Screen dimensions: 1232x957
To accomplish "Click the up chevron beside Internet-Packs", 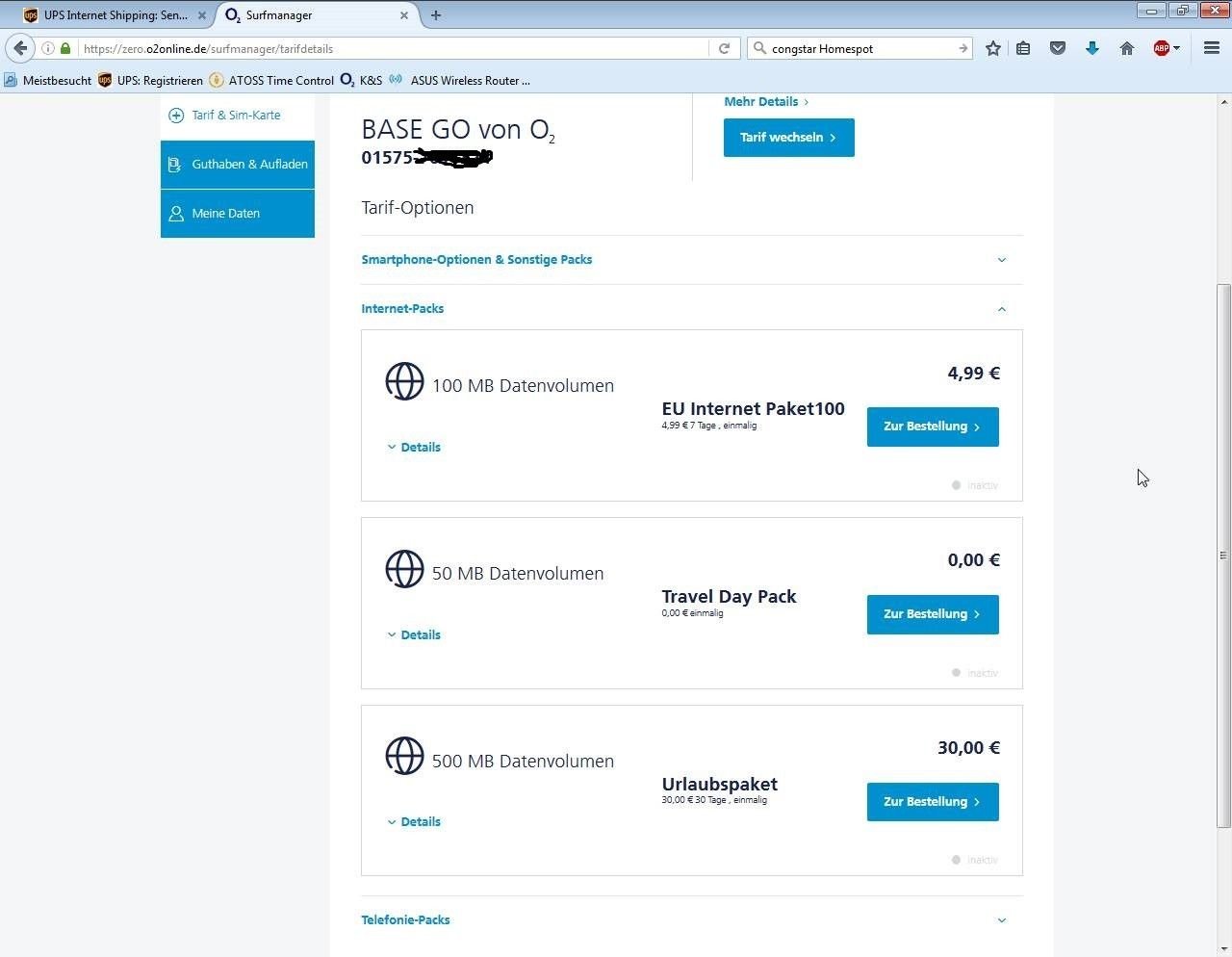I will point(1002,309).
